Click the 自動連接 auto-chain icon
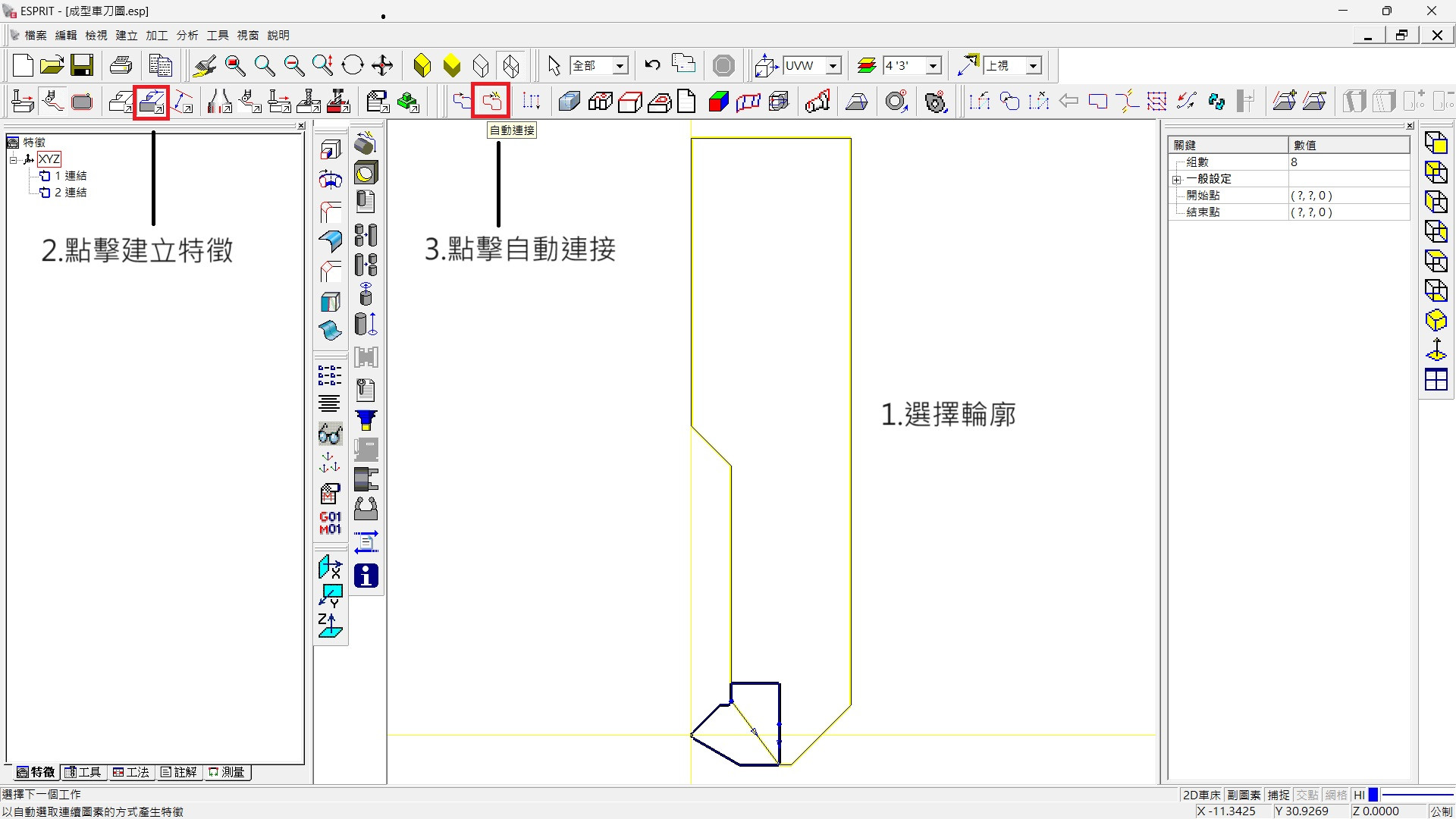 click(x=491, y=101)
